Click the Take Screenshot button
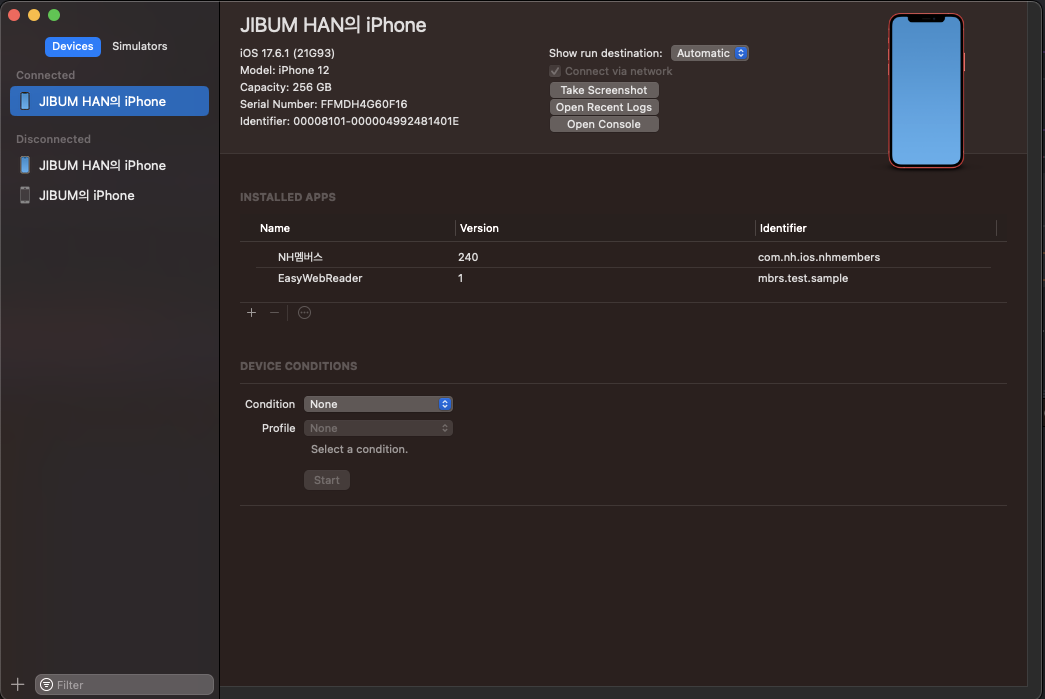 tap(604, 90)
